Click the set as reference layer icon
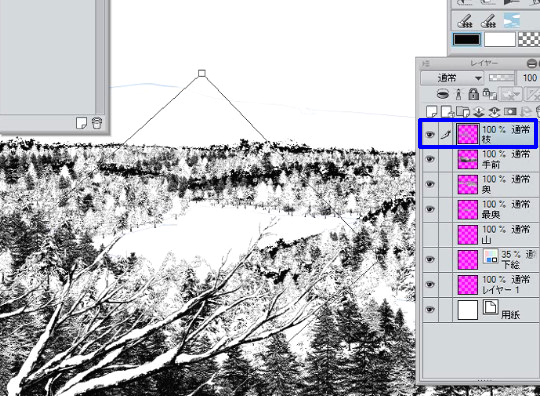The width and height of the screenshot is (540, 396). coord(459,94)
